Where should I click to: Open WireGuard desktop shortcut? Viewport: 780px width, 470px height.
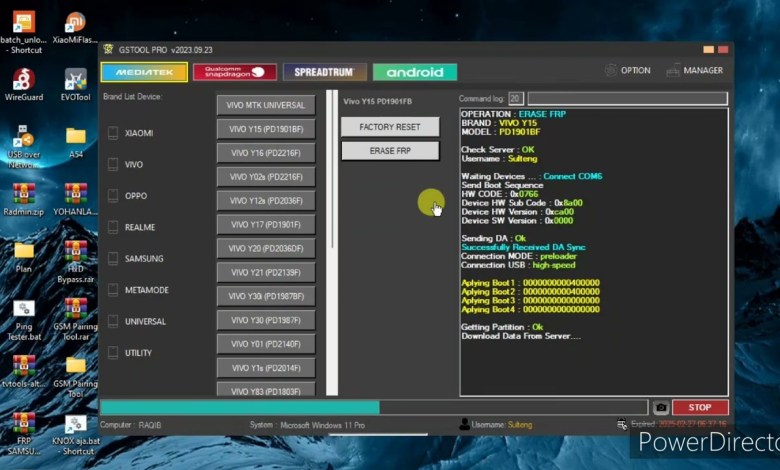point(23,80)
